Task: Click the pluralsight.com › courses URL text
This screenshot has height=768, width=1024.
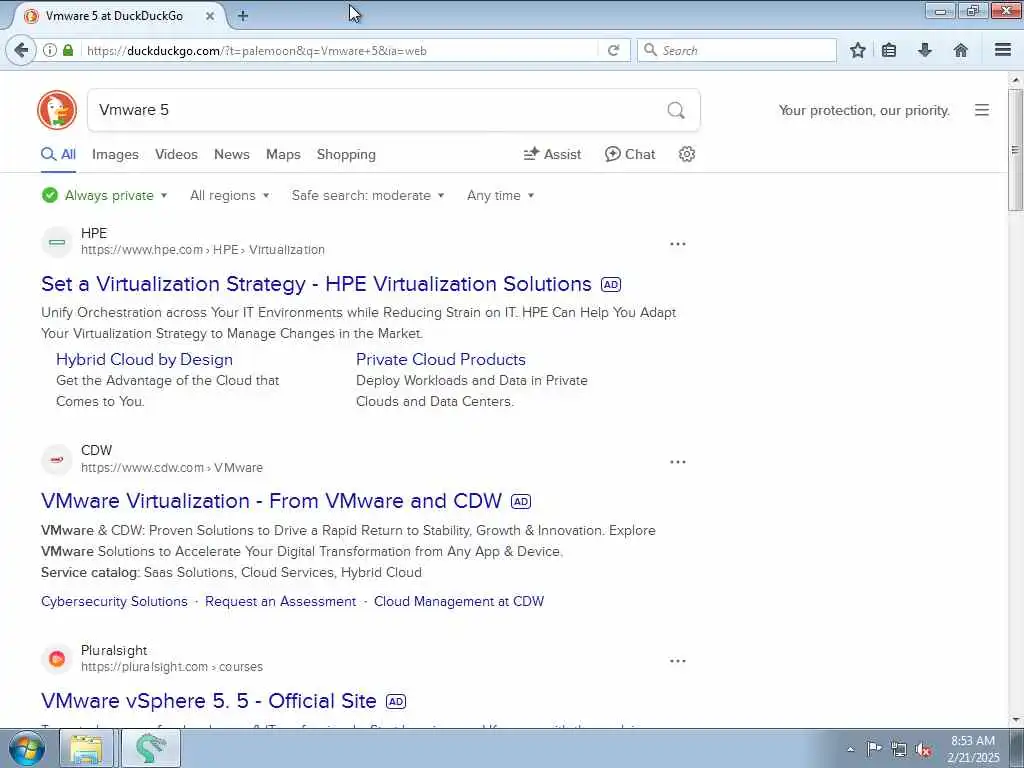Action: click(x=172, y=667)
